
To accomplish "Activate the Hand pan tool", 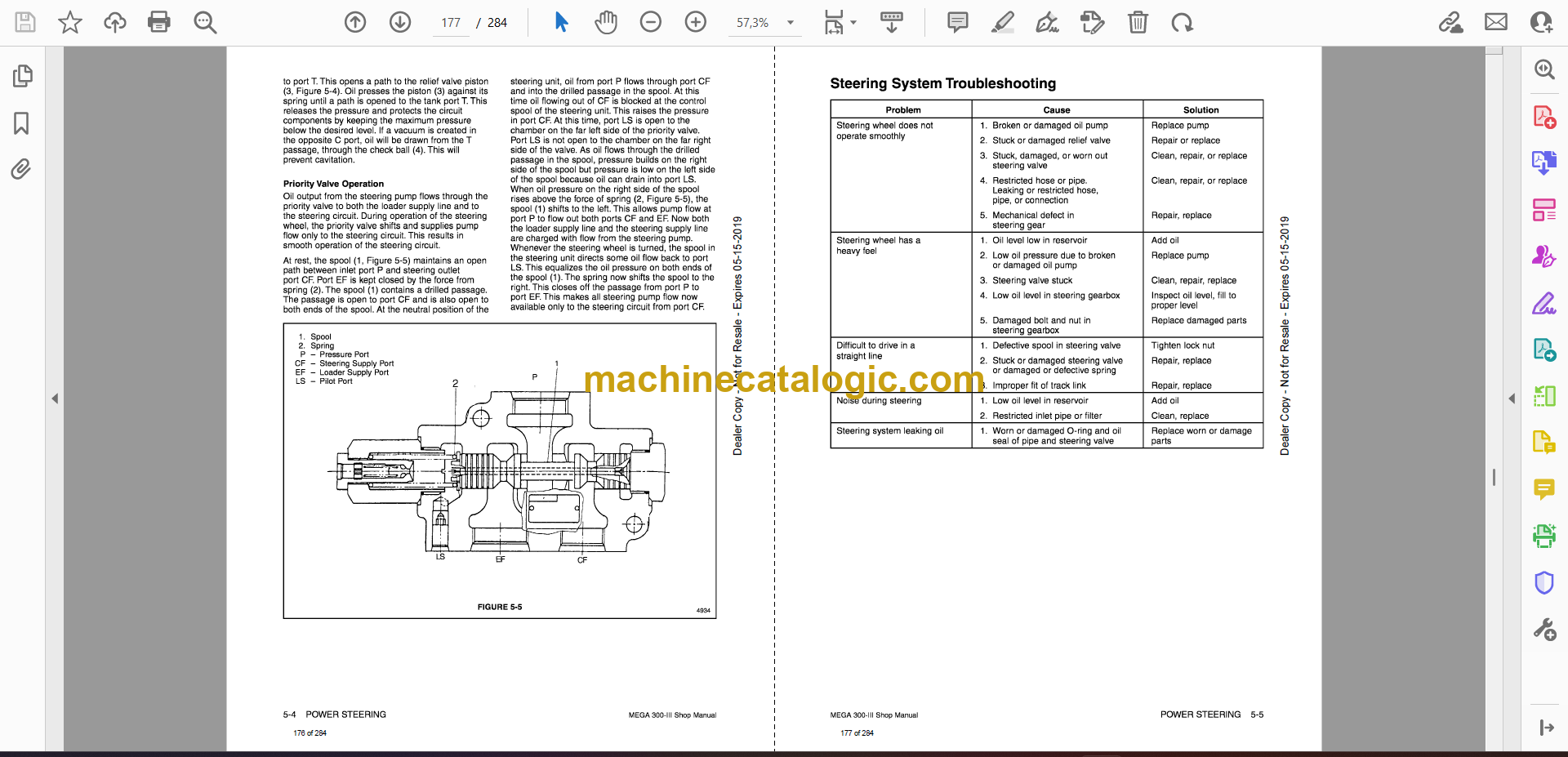I will point(606,22).
